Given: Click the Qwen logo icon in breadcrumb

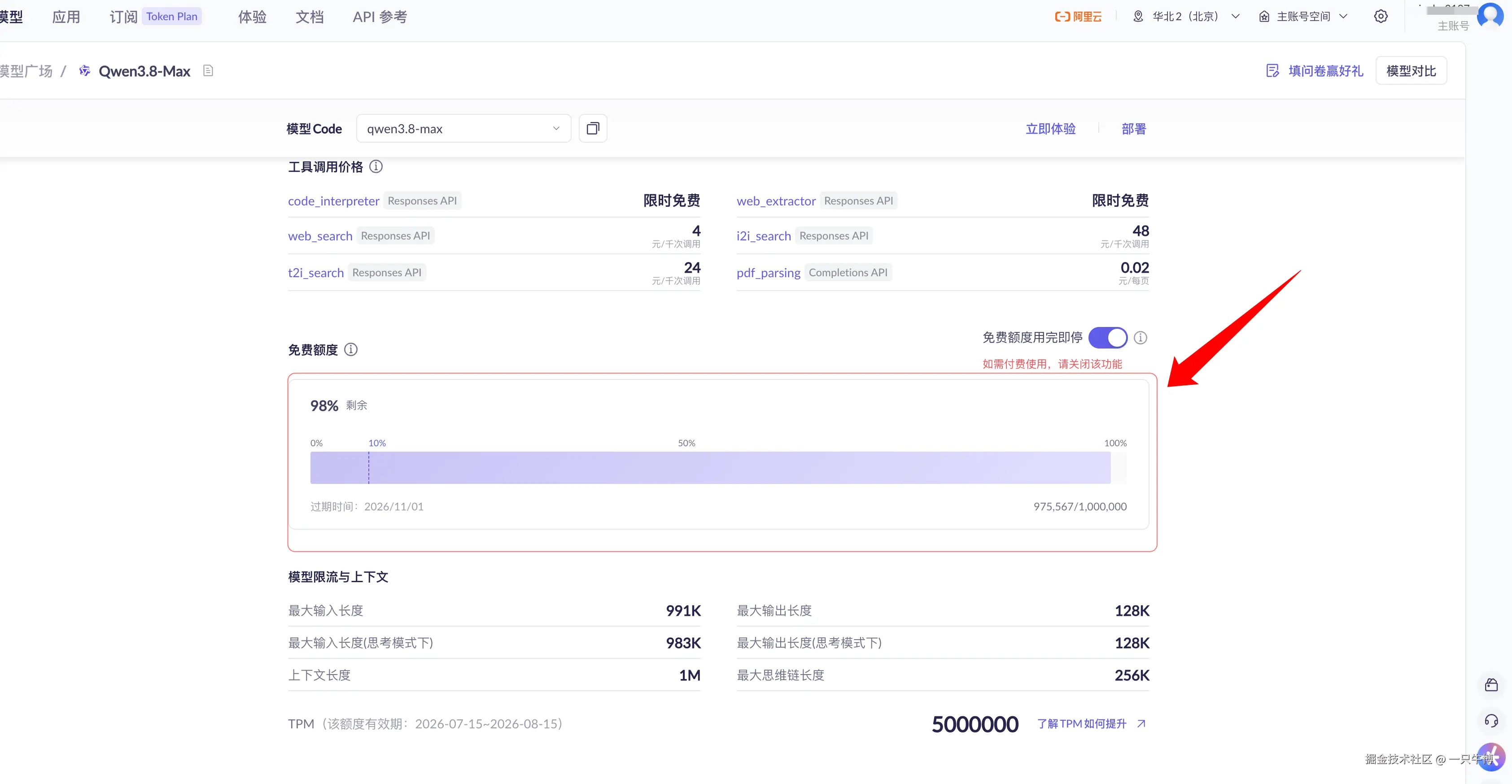Looking at the screenshot, I should [84, 71].
